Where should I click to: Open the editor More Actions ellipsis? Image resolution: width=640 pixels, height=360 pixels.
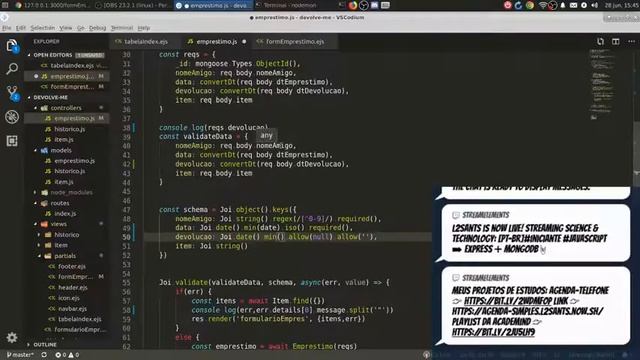[631, 41]
